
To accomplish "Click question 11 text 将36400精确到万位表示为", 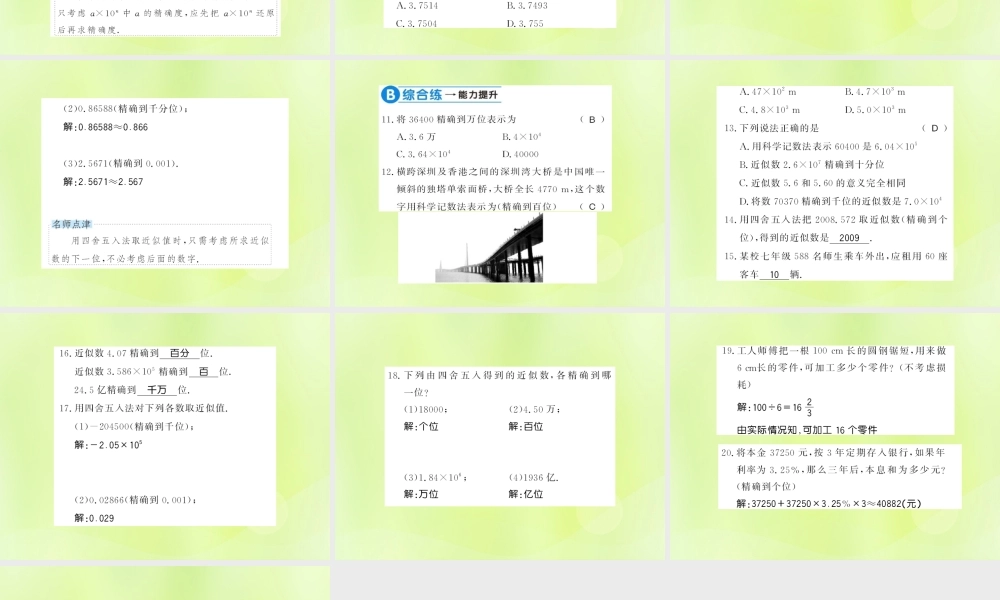I will point(448,119).
